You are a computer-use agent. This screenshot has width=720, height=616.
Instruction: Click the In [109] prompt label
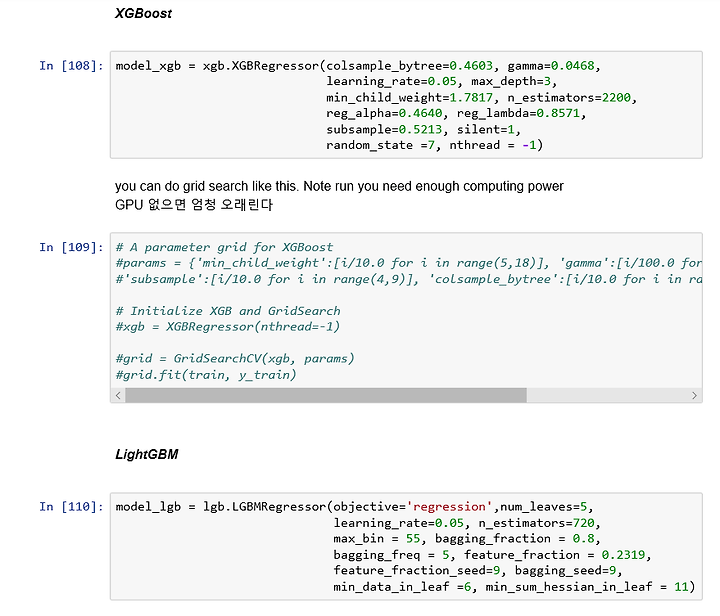tap(71, 247)
